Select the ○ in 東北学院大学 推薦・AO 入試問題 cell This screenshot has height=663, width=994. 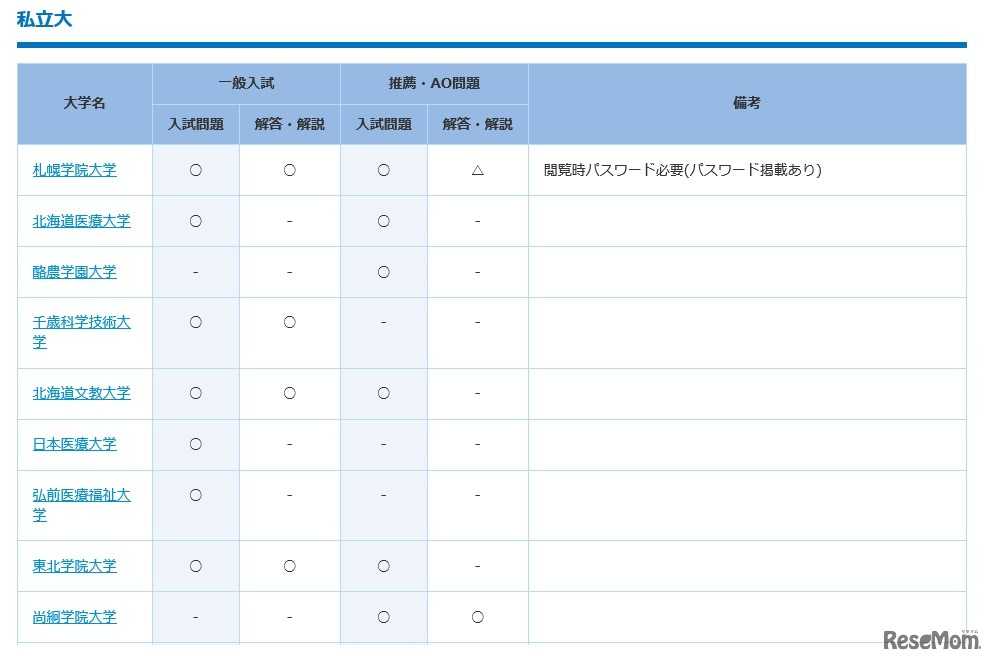point(383,565)
